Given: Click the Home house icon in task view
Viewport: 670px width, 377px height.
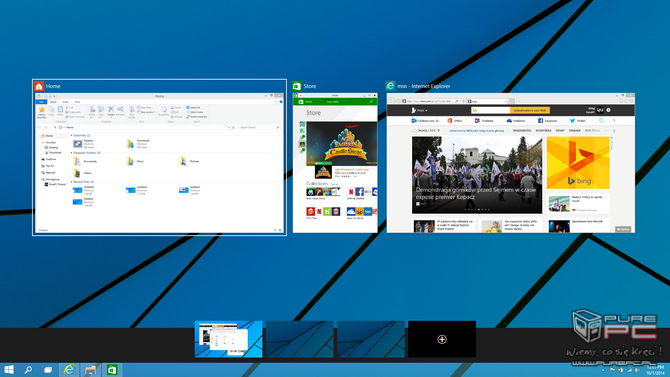Looking at the screenshot, I should (39, 86).
